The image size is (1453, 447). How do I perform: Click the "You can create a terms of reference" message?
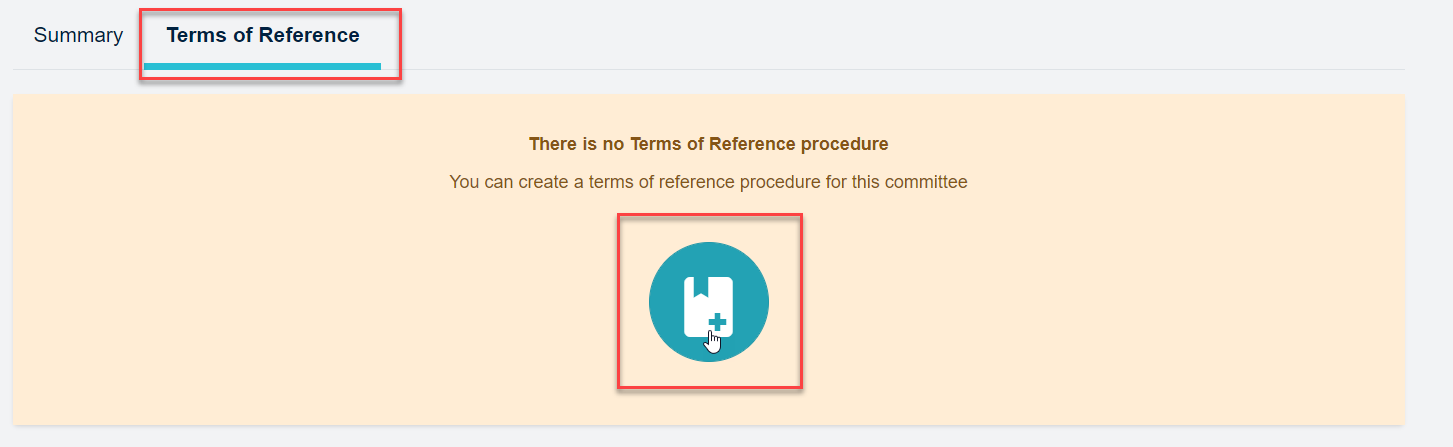pos(708,183)
